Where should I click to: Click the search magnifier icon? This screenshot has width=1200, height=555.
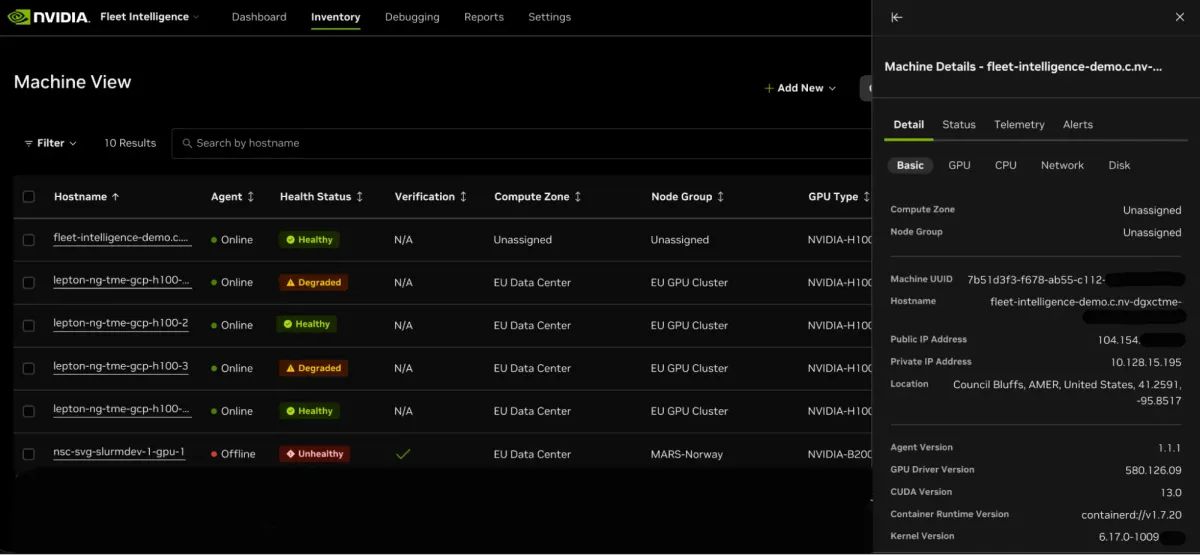coord(187,143)
